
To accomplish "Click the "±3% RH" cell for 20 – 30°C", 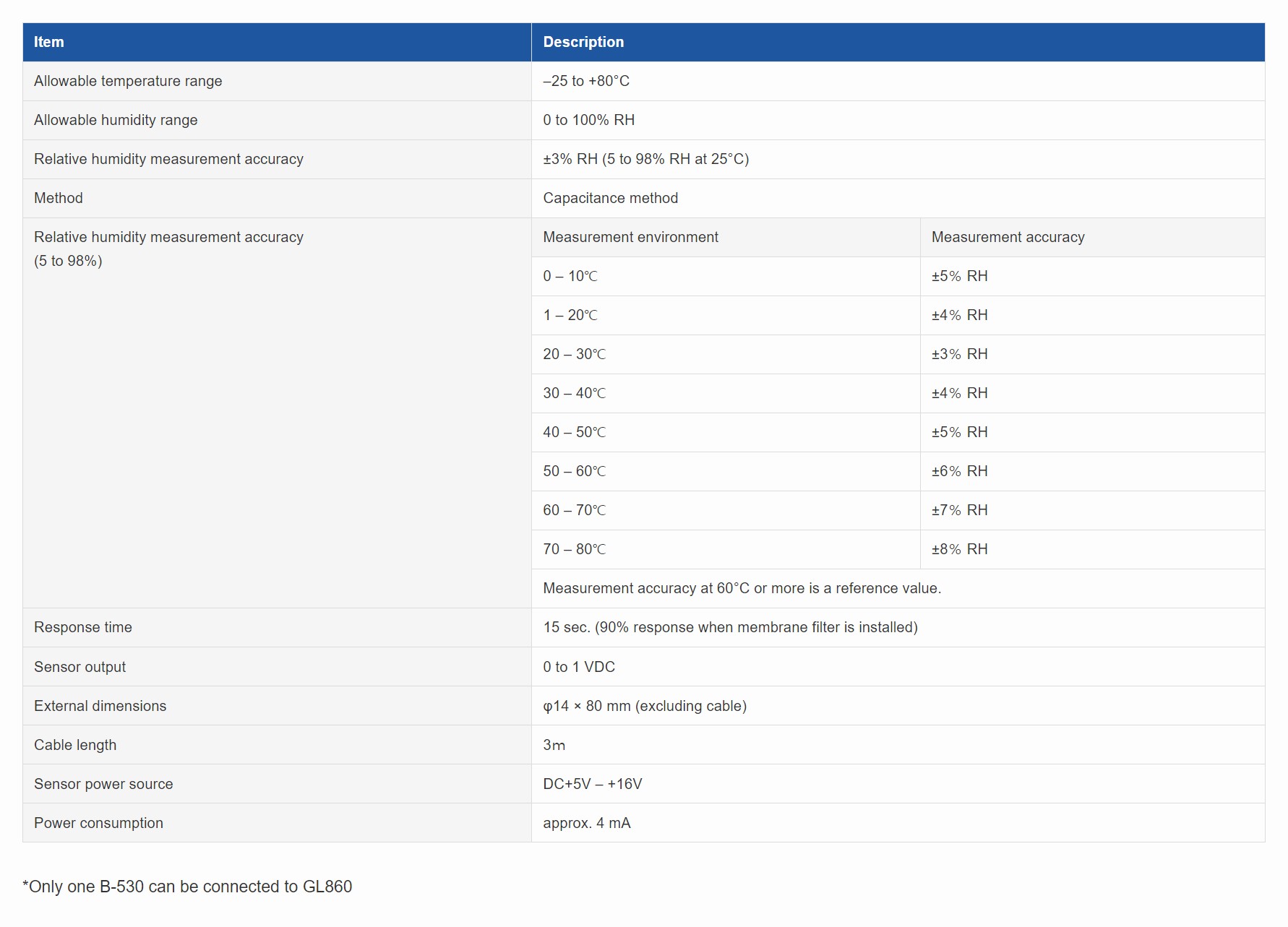I will tap(1092, 354).
